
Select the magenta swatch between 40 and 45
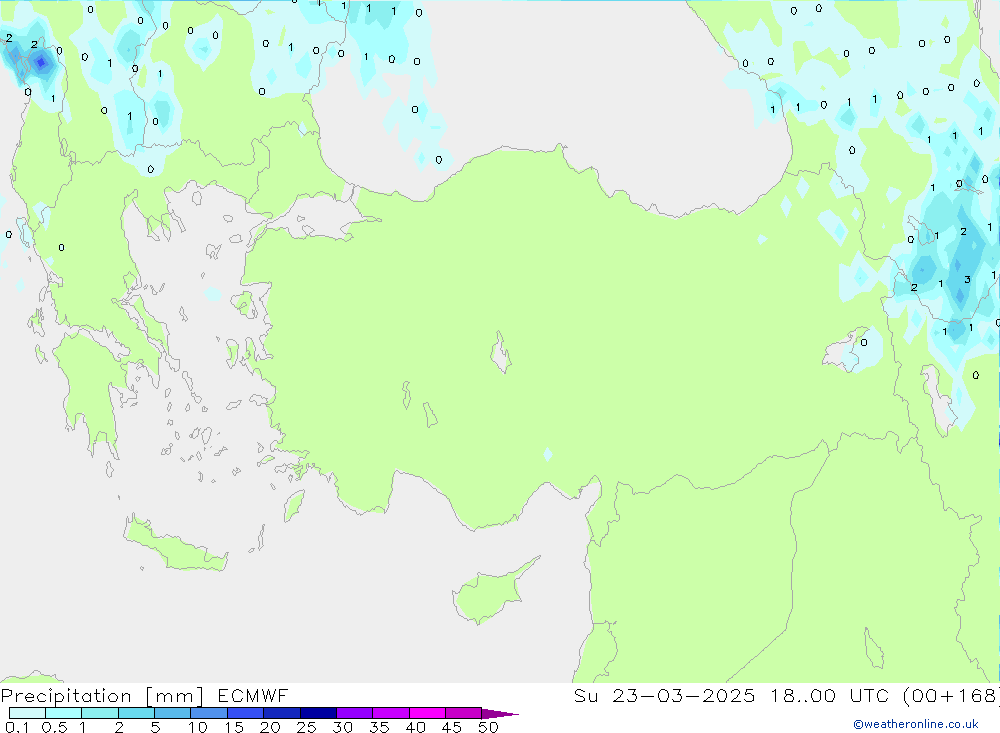pyautogui.click(x=427, y=713)
